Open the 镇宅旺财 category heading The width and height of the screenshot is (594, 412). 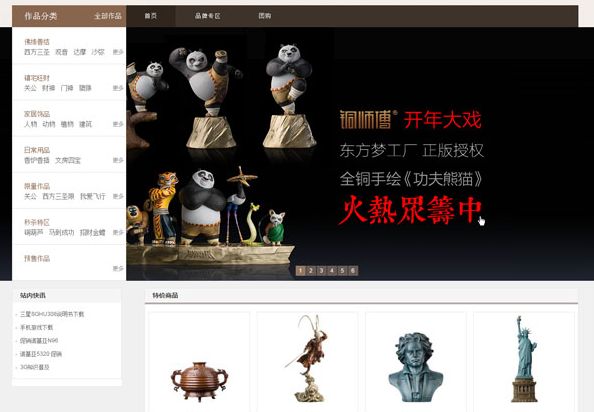point(37,78)
